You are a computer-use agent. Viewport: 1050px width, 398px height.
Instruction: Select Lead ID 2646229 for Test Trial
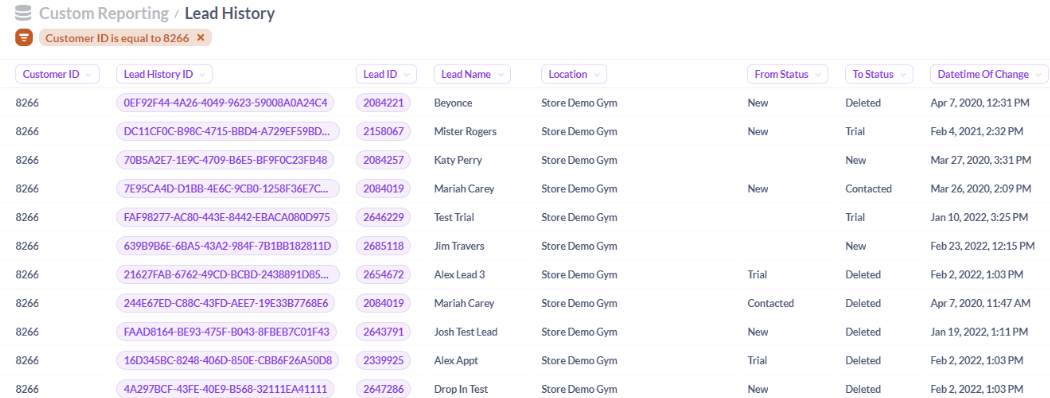click(x=383, y=217)
